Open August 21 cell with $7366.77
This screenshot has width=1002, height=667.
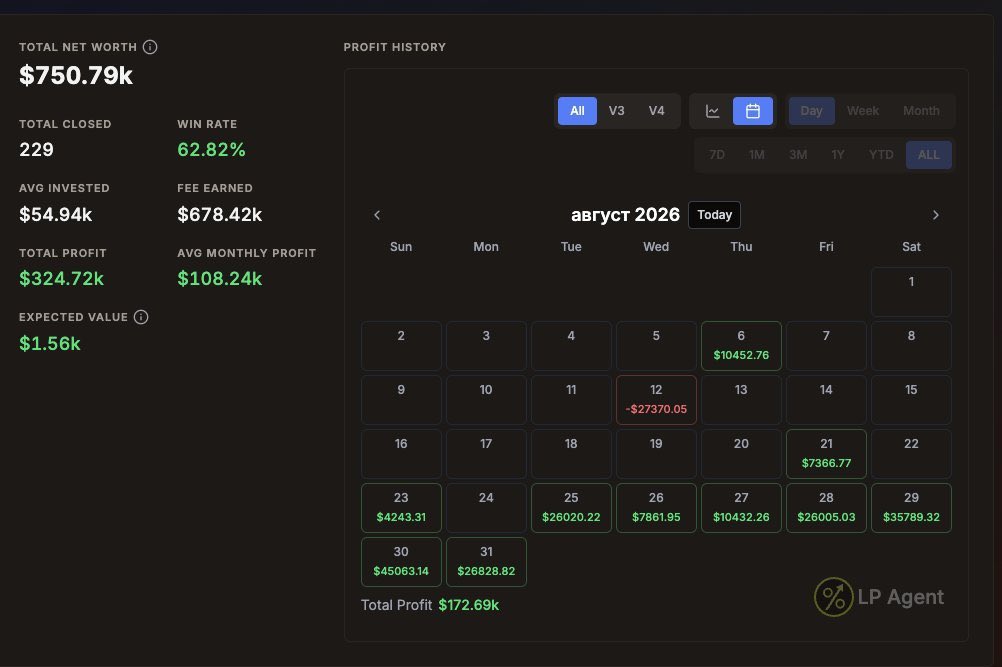(826, 454)
